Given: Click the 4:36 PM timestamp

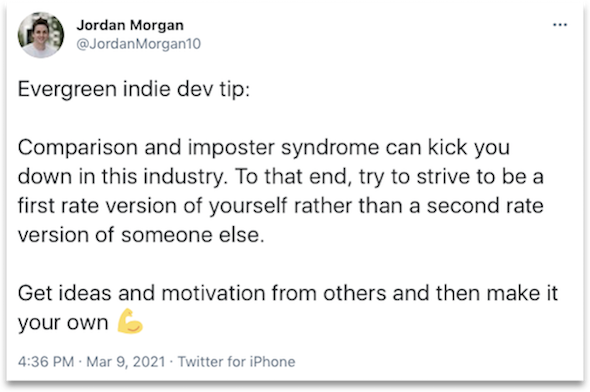Looking at the screenshot, I should tap(46, 362).
